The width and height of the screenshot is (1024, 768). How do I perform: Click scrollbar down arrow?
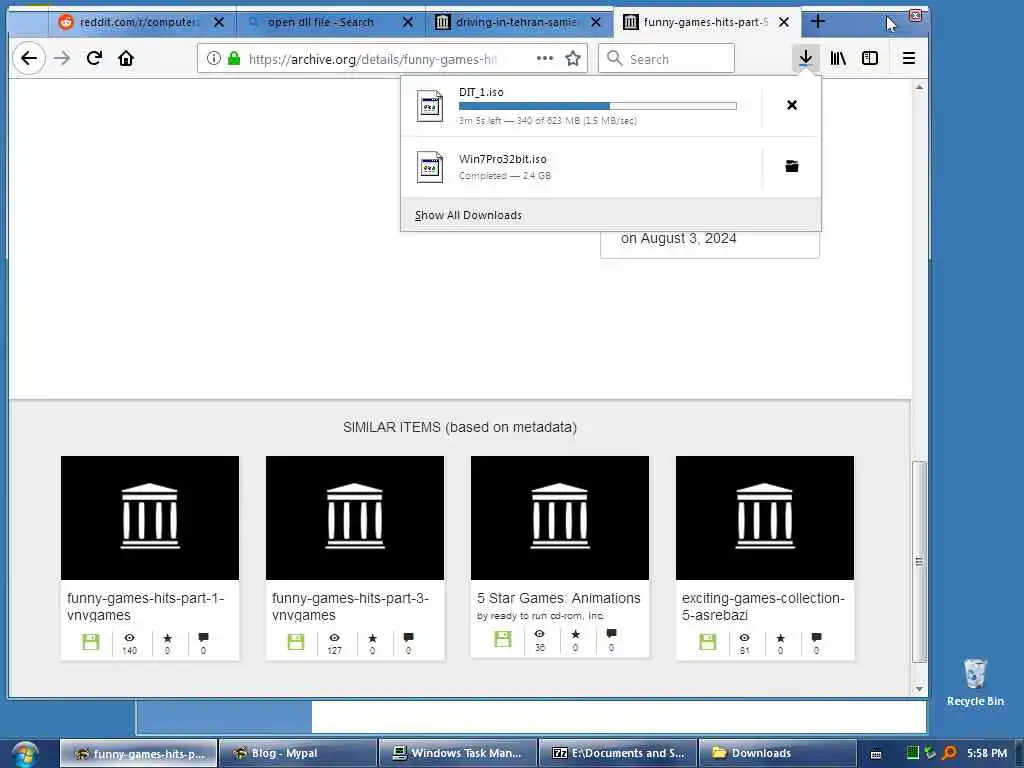[919, 688]
